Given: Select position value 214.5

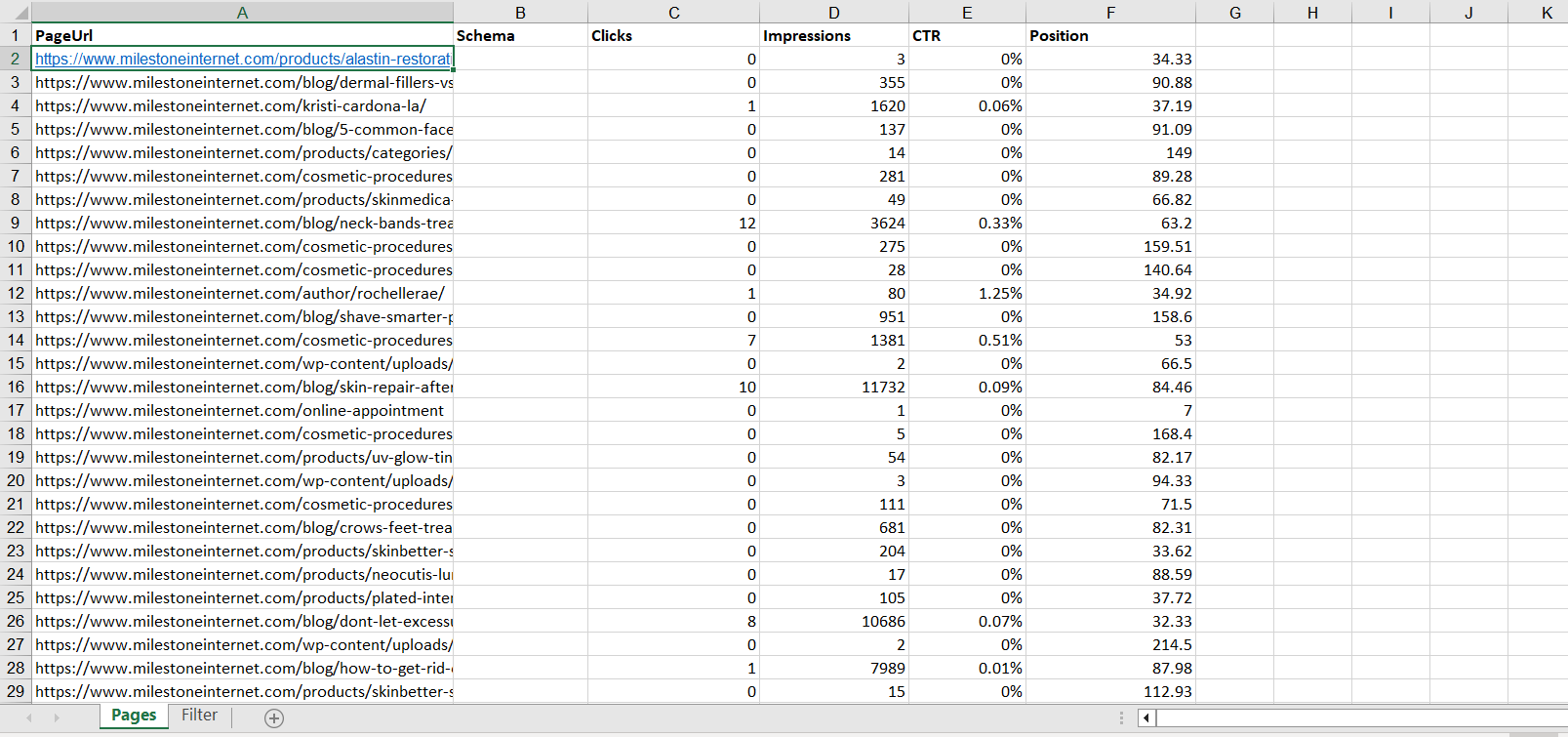Looking at the screenshot, I should point(1110,644).
